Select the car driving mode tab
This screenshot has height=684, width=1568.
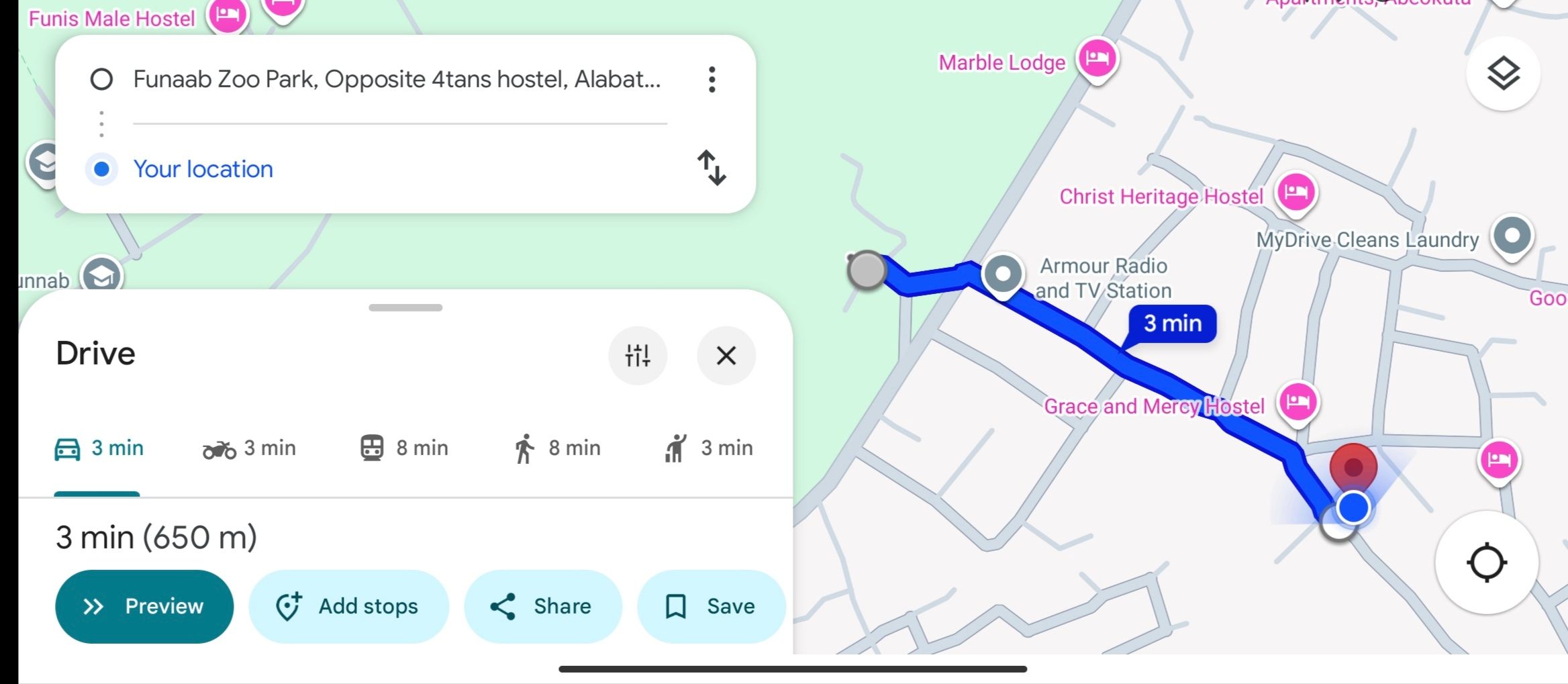coord(99,448)
